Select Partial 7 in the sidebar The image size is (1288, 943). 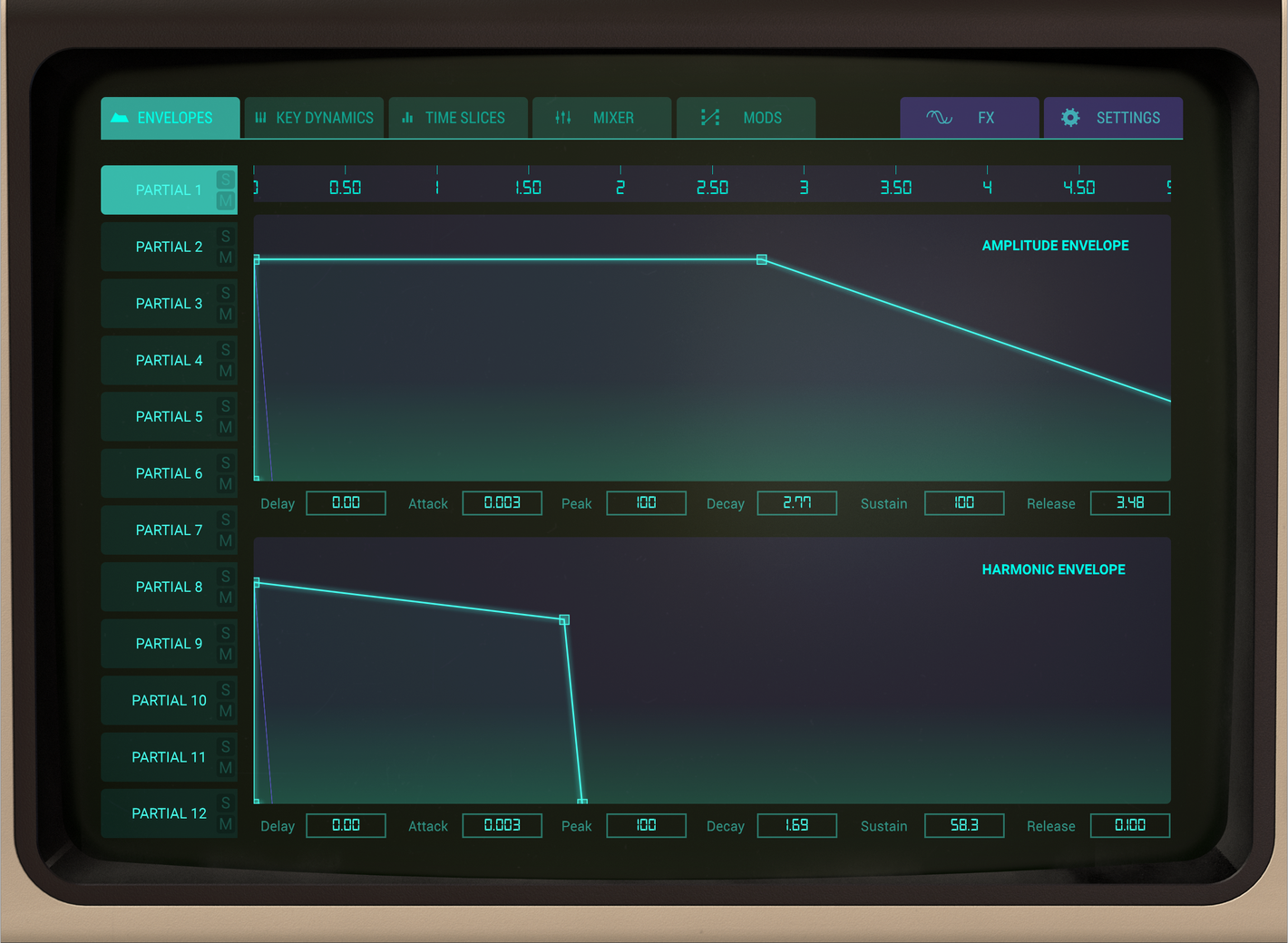coord(169,530)
